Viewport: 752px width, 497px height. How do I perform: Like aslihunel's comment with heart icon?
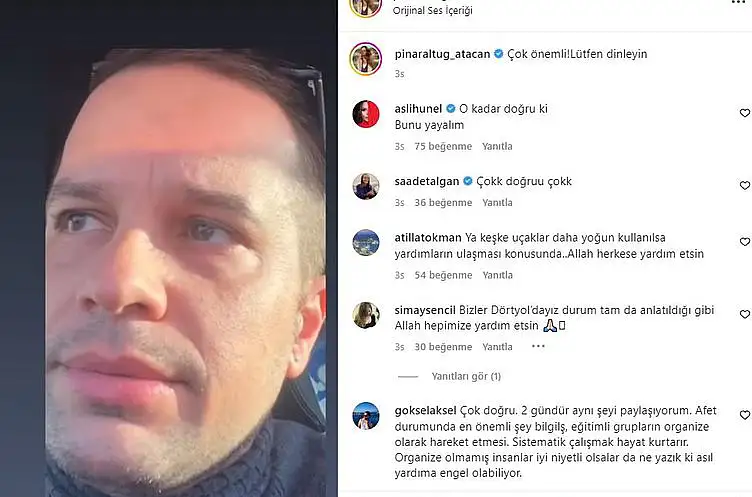(745, 113)
